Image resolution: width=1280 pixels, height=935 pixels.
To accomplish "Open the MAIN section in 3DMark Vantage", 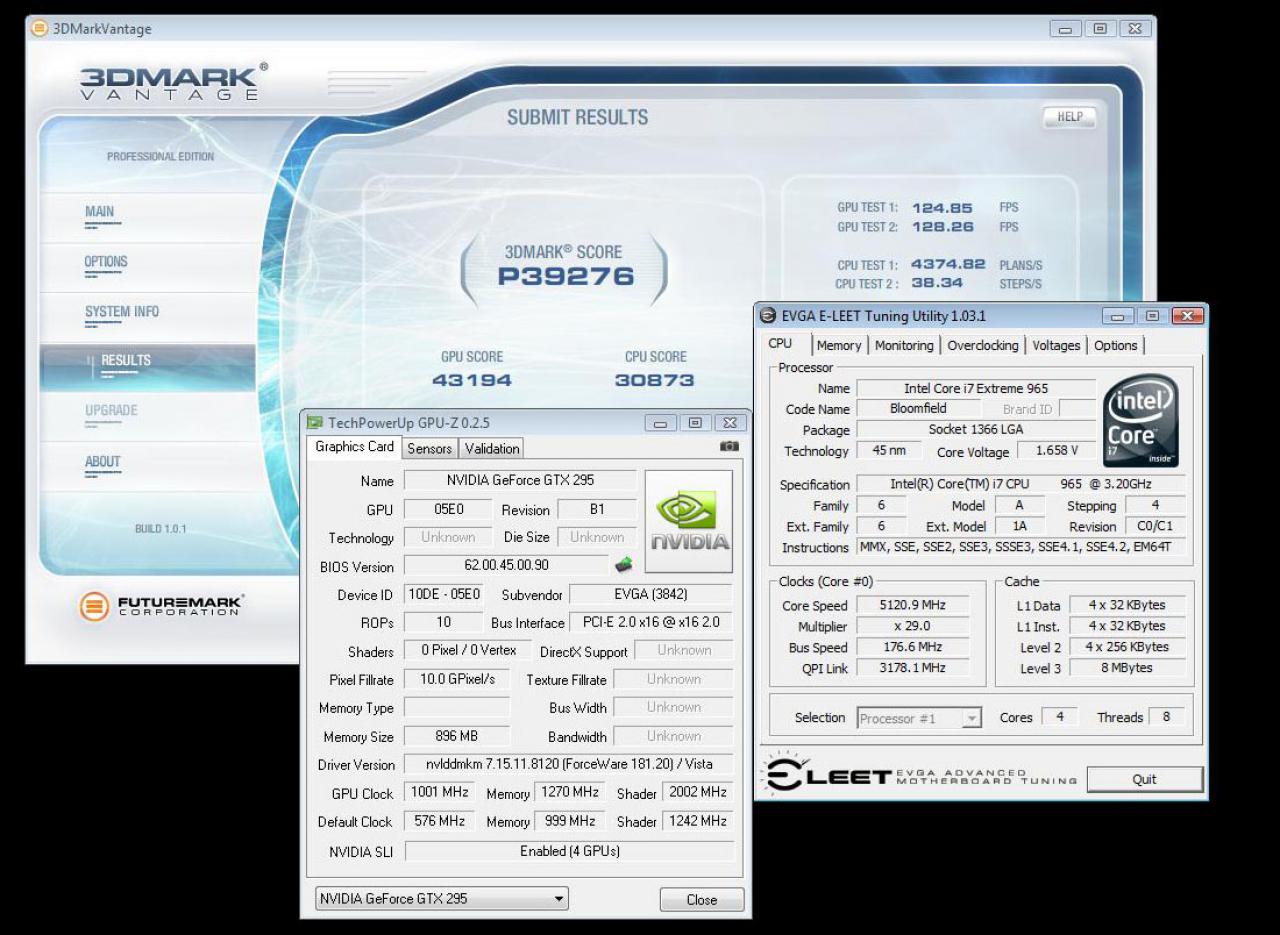I will pyautogui.click(x=100, y=212).
